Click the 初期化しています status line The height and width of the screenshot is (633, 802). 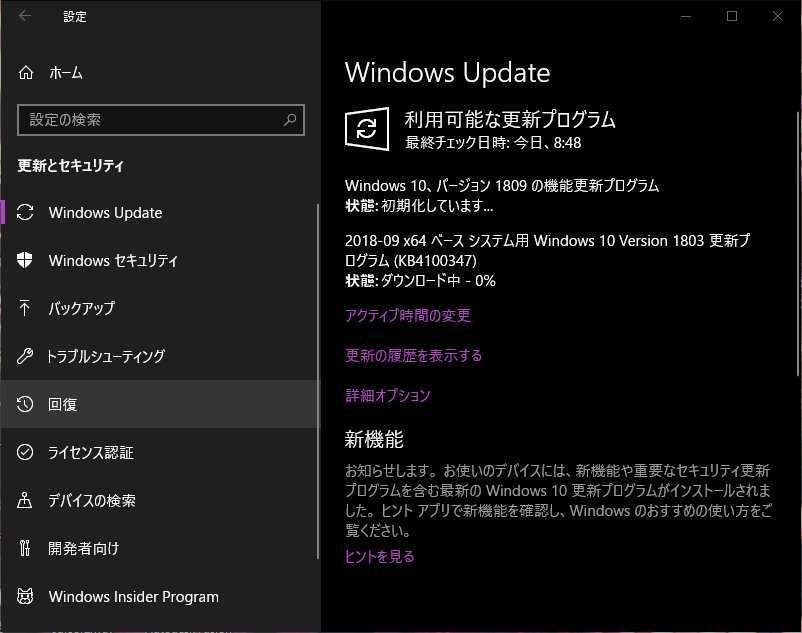[x=419, y=206]
